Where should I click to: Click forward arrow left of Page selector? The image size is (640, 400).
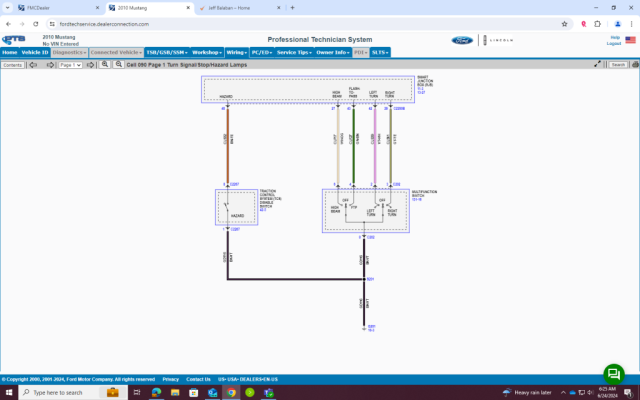(x=50, y=65)
